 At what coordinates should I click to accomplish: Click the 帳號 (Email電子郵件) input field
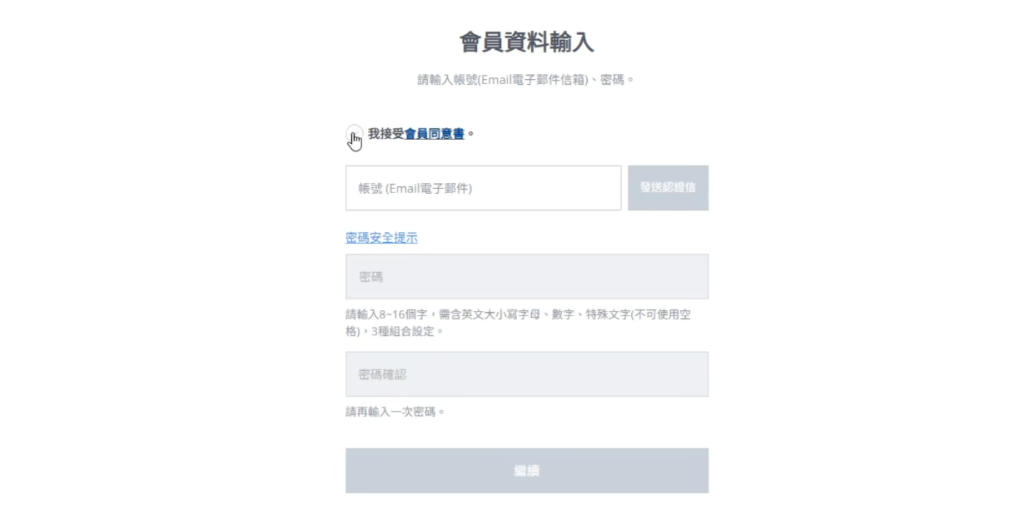(x=483, y=188)
